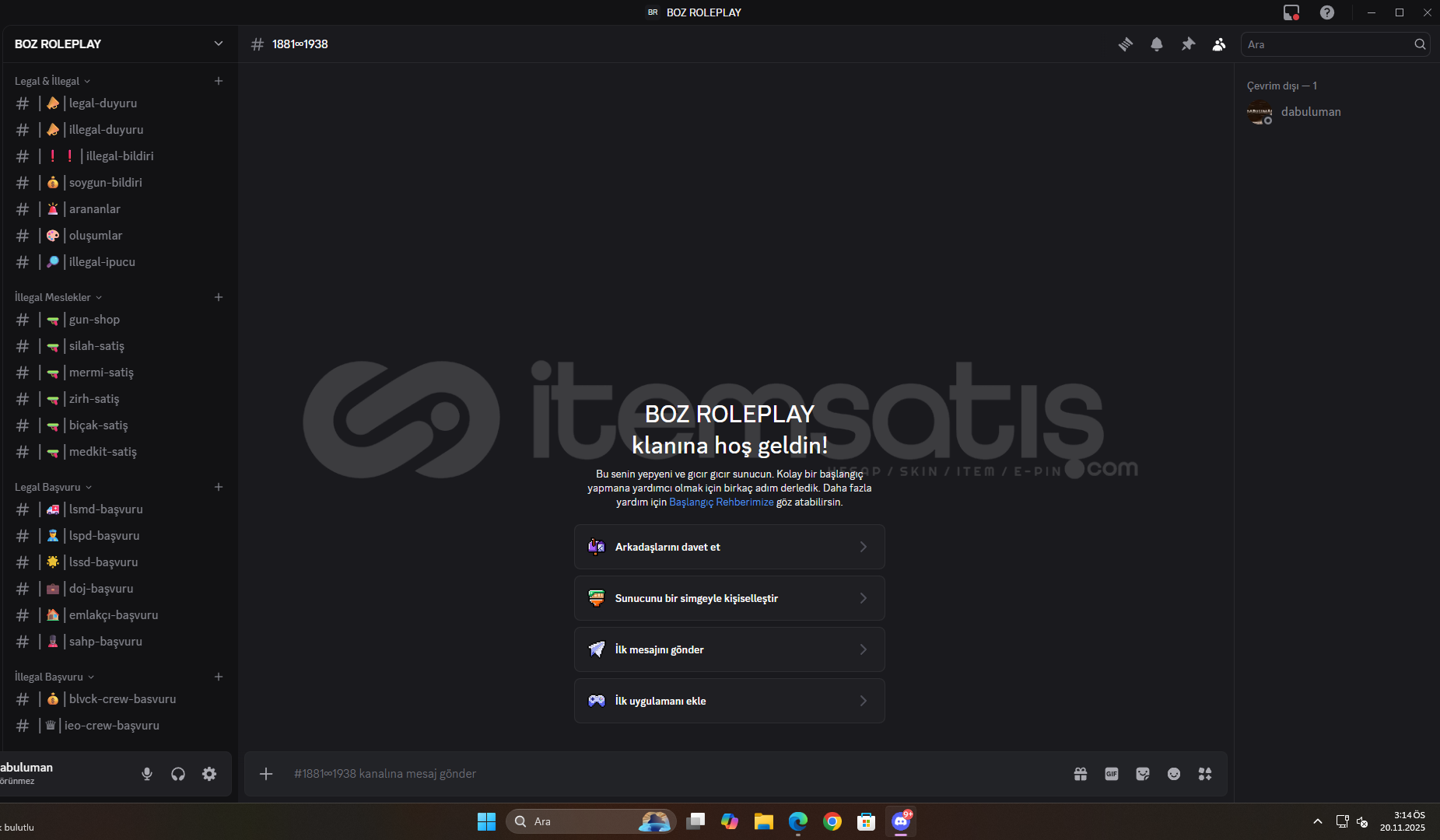Image resolution: width=1440 pixels, height=840 pixels.
Task: Open Google Chrome from taskbar
Action: click(x=832, y=821)
